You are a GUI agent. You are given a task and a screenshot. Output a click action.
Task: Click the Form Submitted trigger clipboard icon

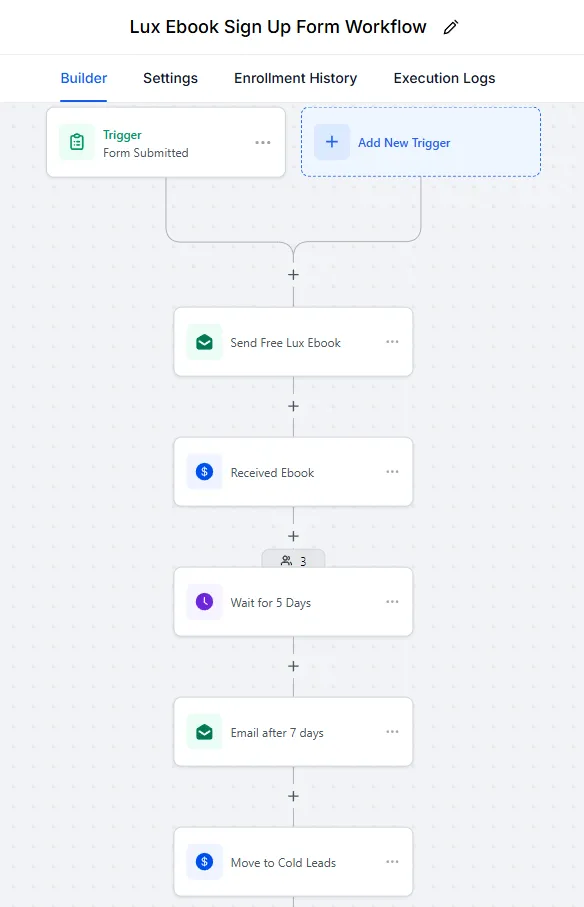tap(77, 142)
